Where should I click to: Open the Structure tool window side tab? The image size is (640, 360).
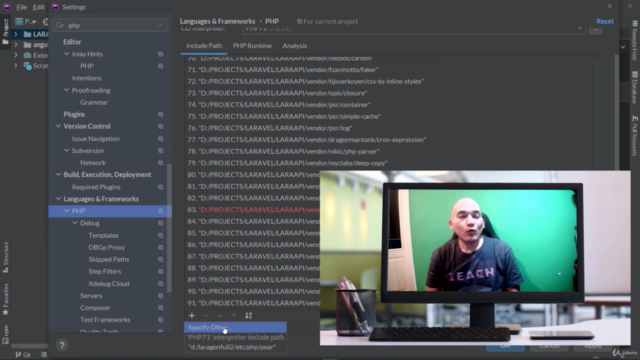tap(5, 258)
